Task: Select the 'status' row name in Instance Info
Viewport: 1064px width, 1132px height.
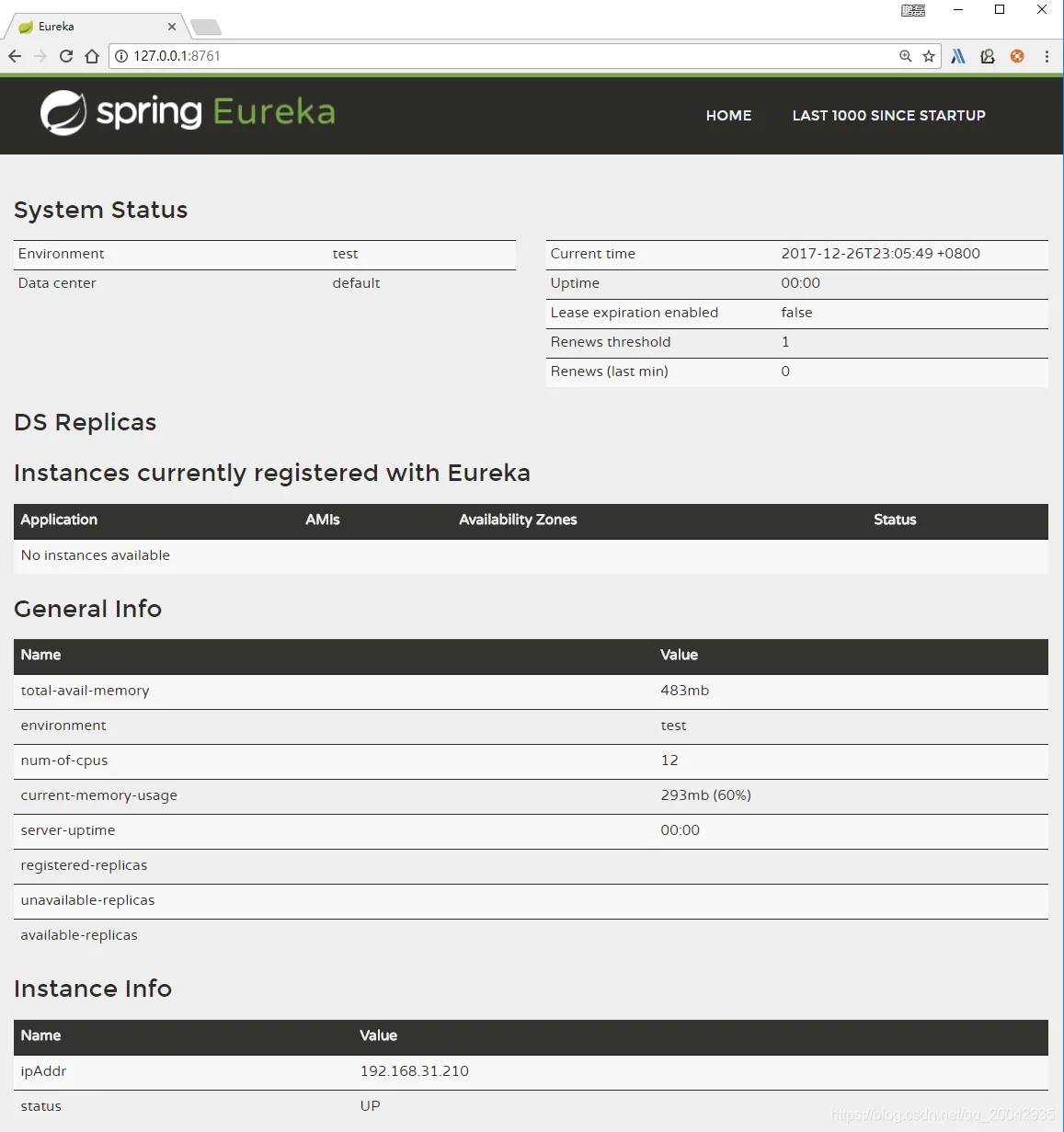Action: click(40, 1106)
